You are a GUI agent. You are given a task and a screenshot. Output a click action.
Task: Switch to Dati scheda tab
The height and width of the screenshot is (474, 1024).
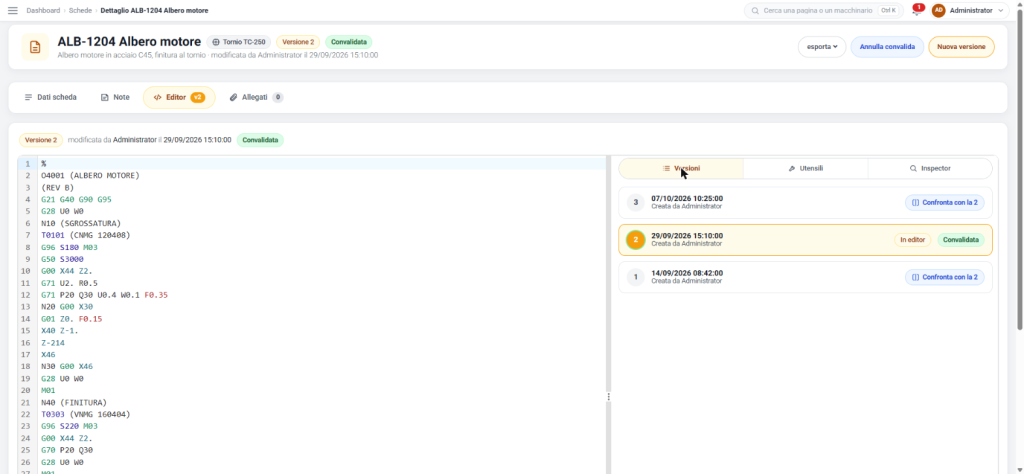click(x=50, y=97)
